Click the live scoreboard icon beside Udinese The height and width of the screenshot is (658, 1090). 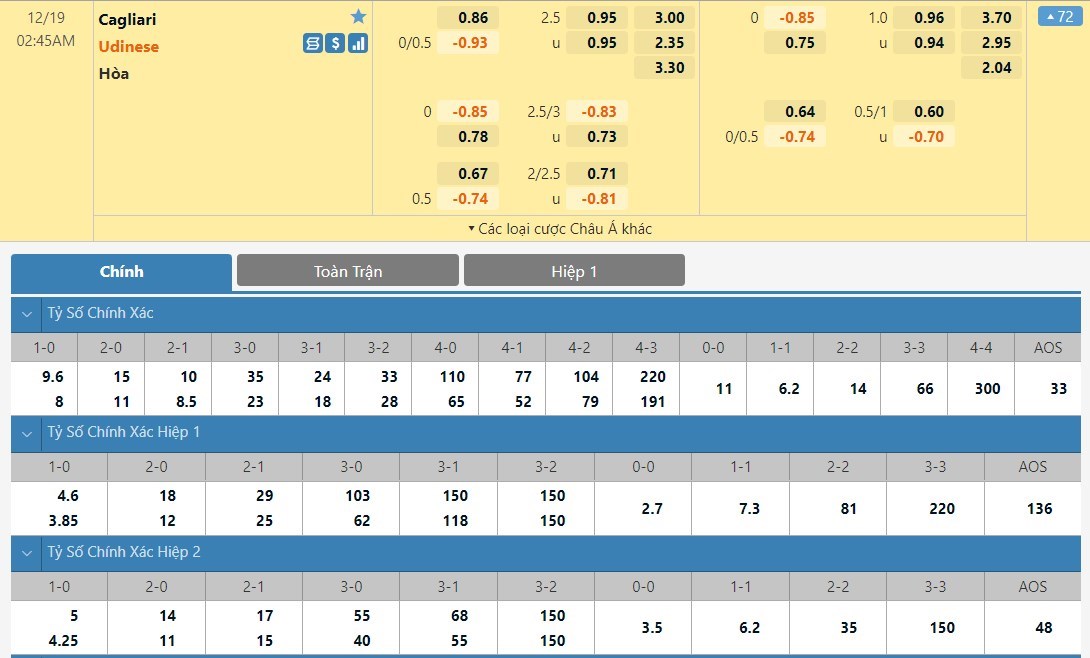312,43
